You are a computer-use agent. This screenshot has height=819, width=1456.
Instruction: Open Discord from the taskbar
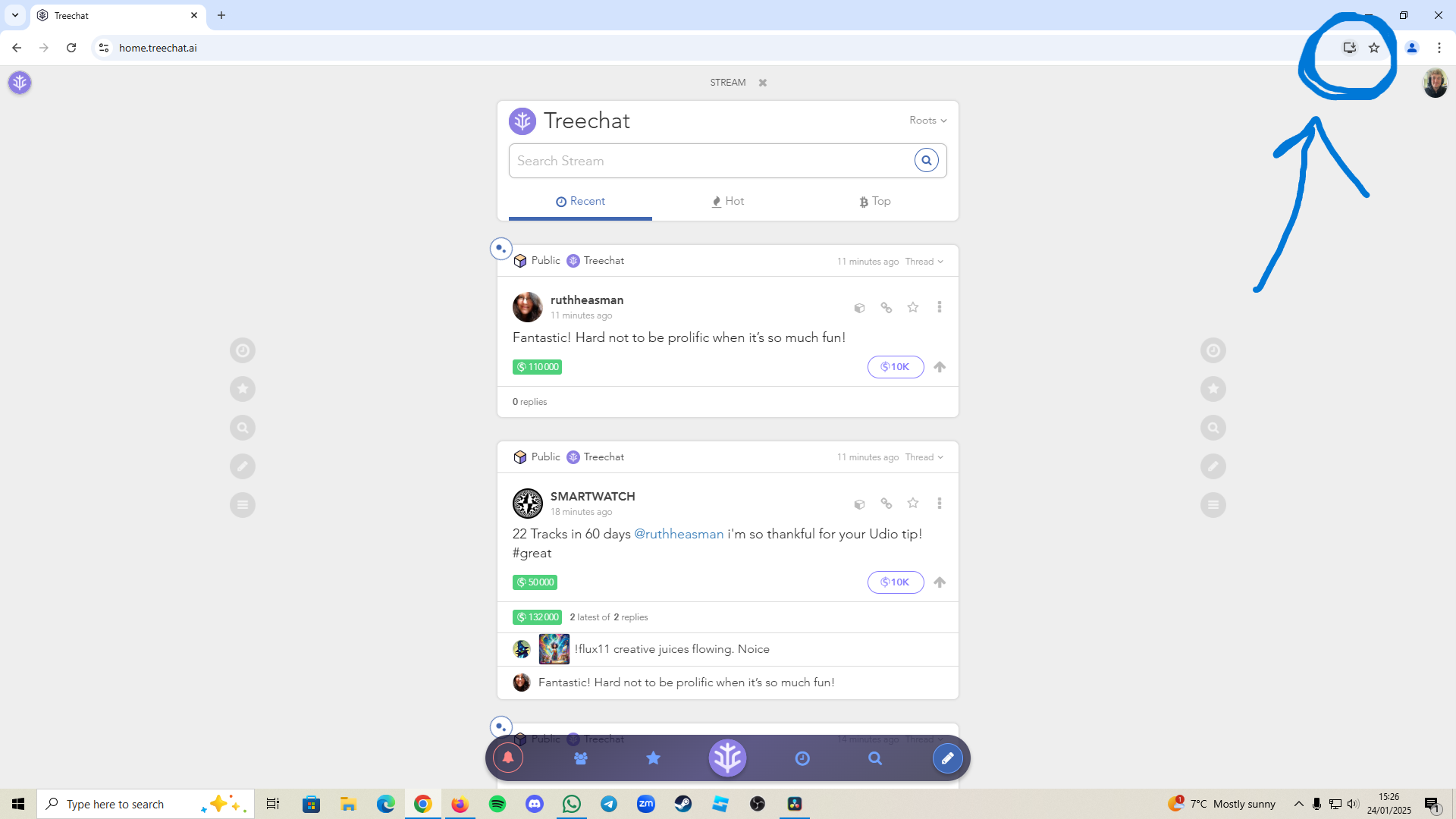535,804
